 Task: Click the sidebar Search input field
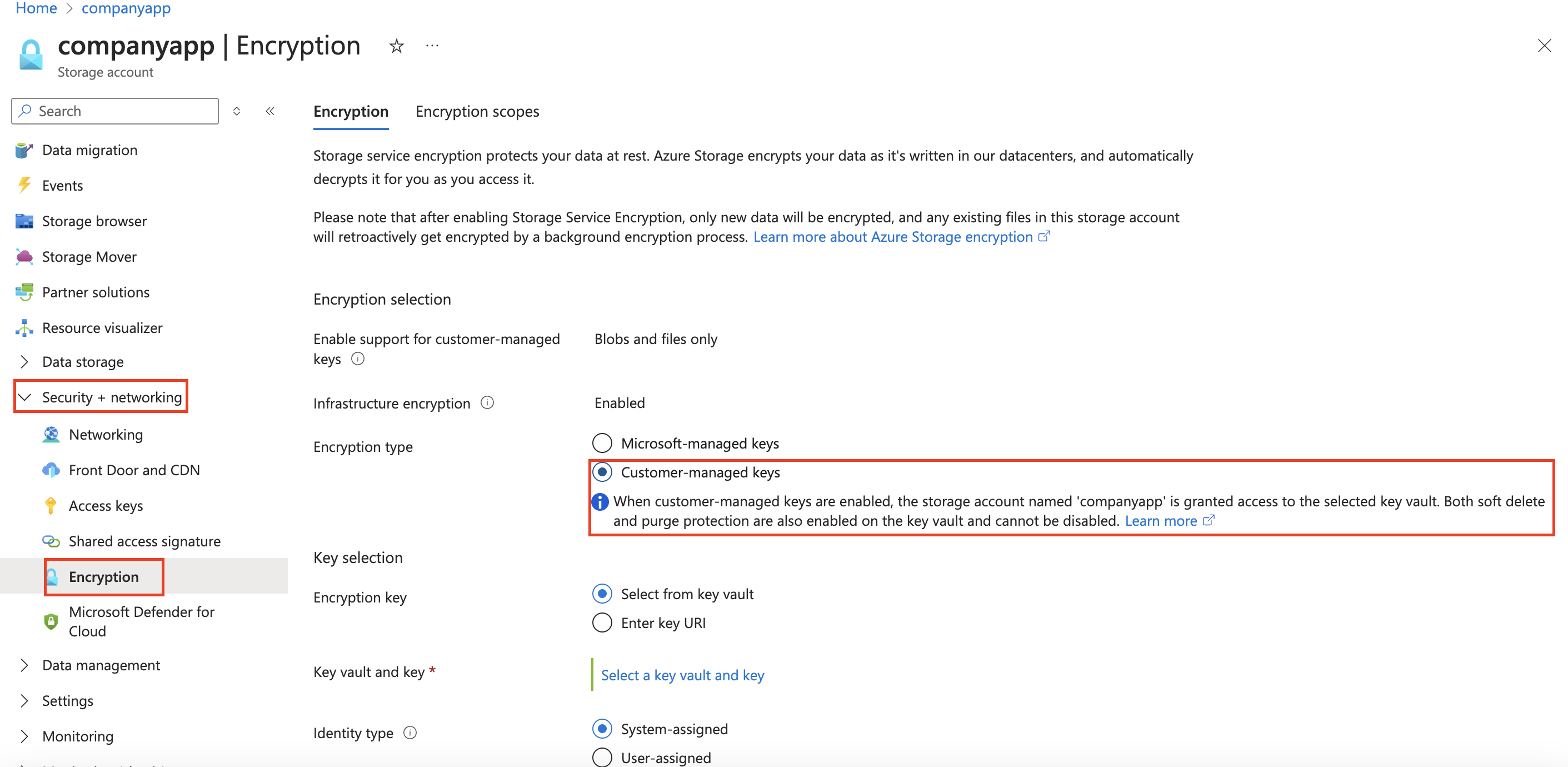[x=115, y=111]
